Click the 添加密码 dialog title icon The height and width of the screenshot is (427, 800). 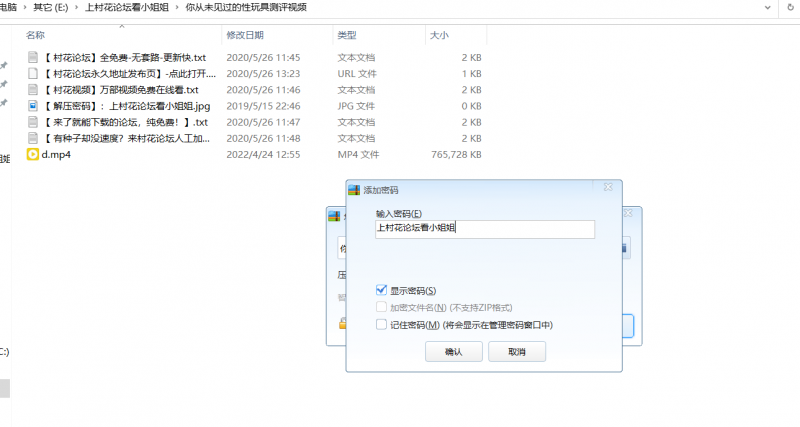[x=354, y=190]
